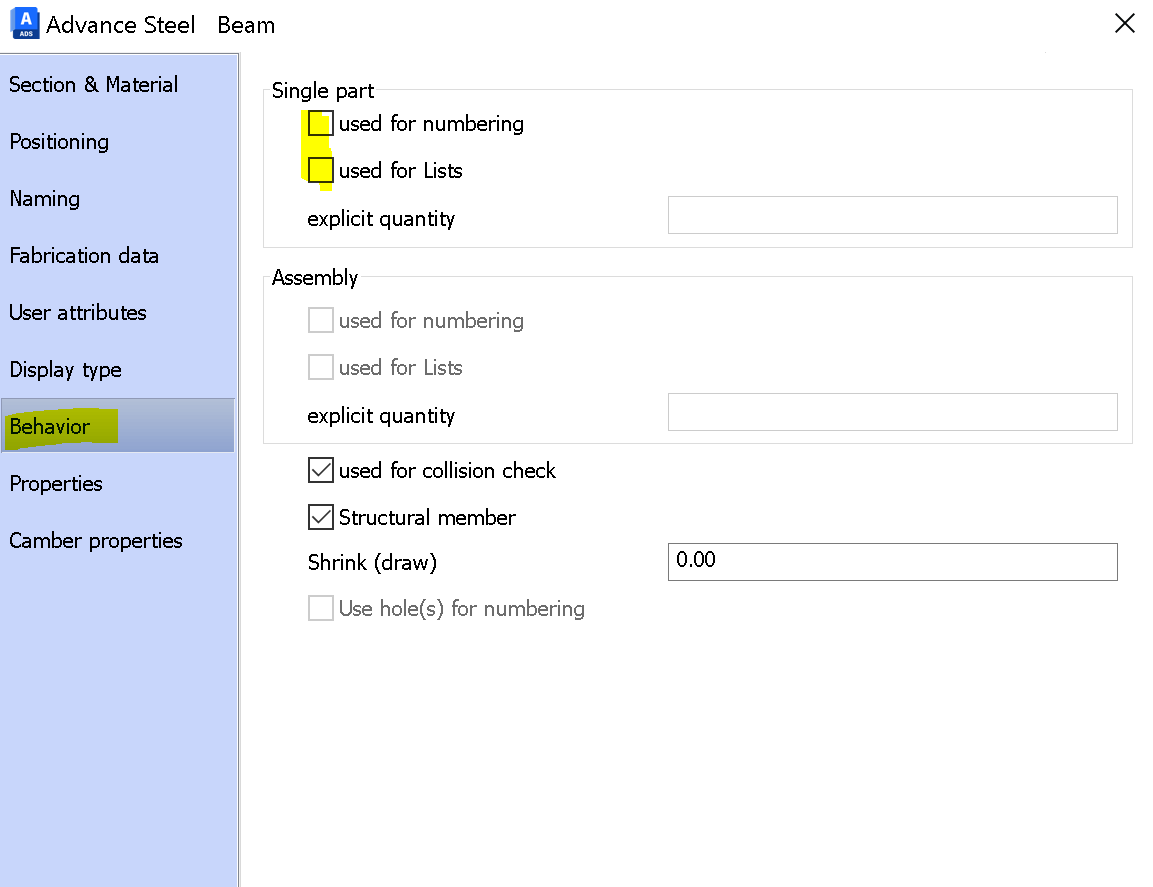Select the Naming tab
Image resolution: width=1153 pixels, height=887 pixels.
[x=45, y=199]
